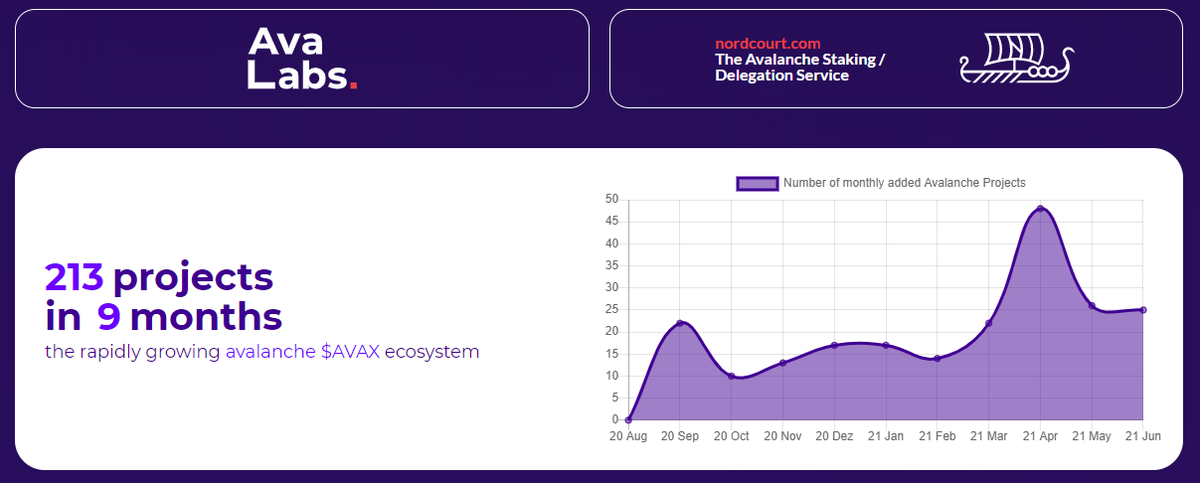Image resolution: width=1200 pixels, height=483 pixels.
Task: Select the 21 Mar data point
Action: (989, 323)
